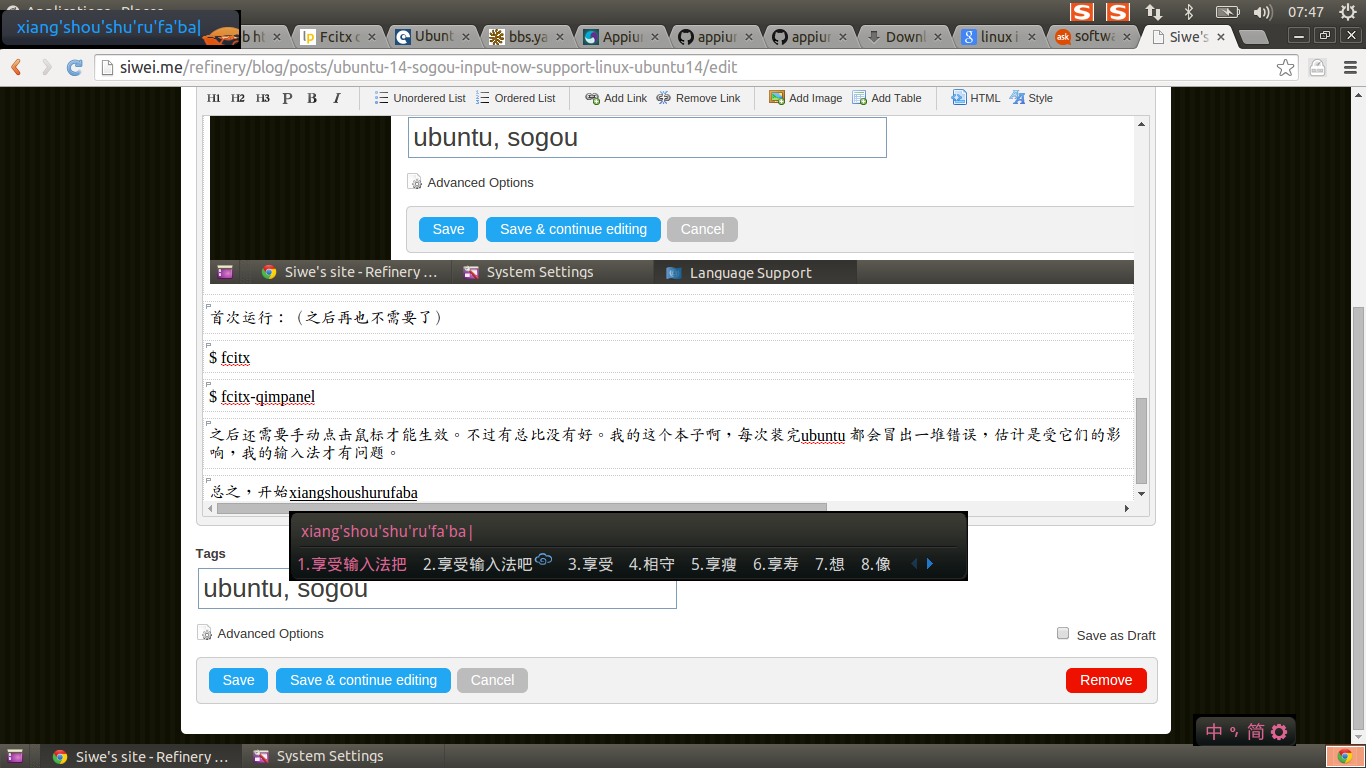Viewport: 1366px width, 768px height.
Task: Enable the Save as Draft checkbox
Action: pyautogui.click(x=1062, y=632)
